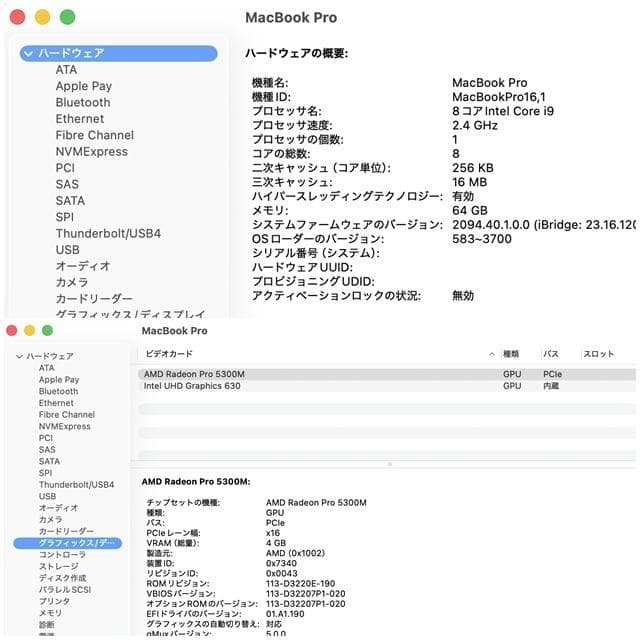
Task: Select PCI in bottom window sidebar
Action: pyautogui.click(x=46, y=438)
